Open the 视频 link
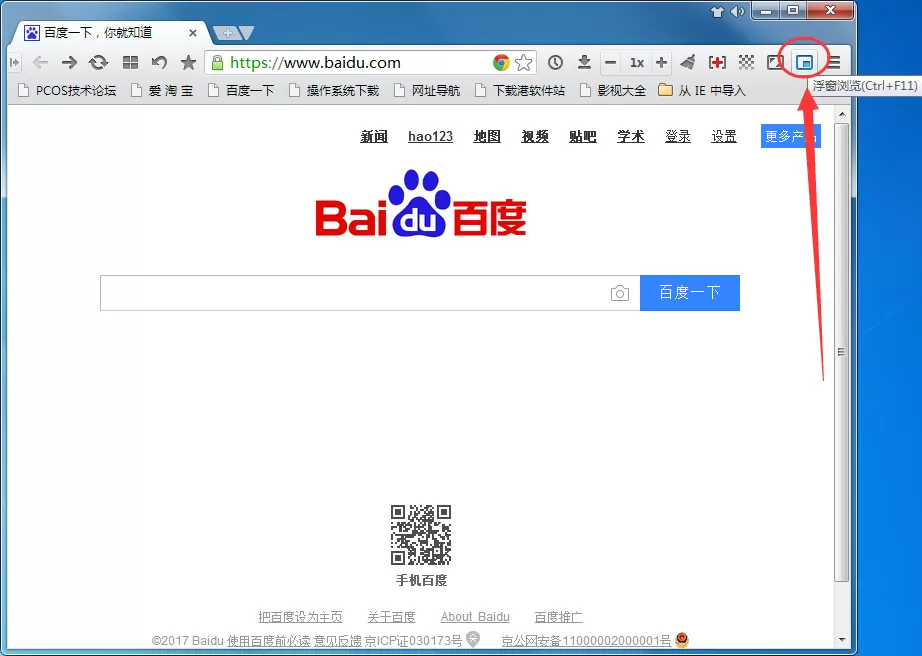 (x=535, y=136)
